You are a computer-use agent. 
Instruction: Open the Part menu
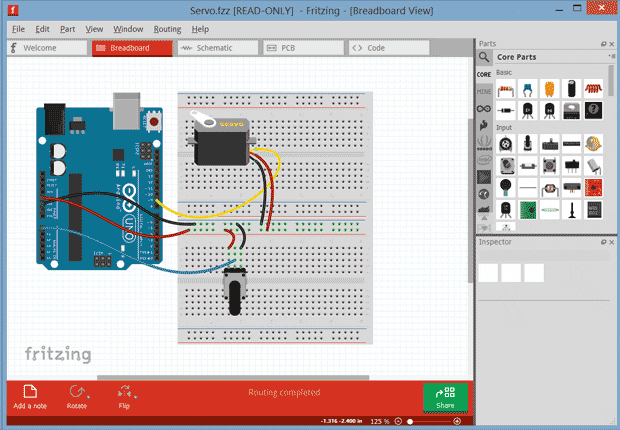[x=68, y=29]
